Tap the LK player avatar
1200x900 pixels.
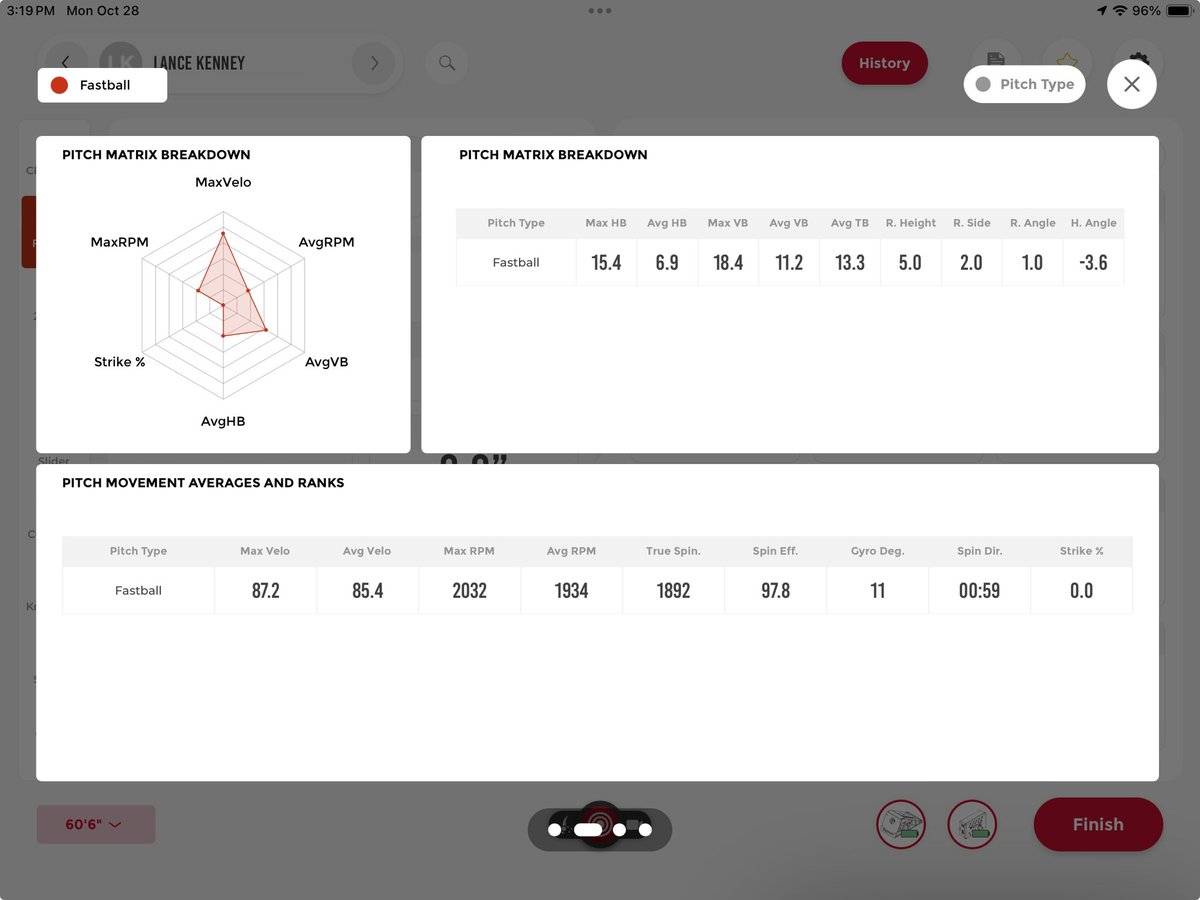click(x=120, y=63)
